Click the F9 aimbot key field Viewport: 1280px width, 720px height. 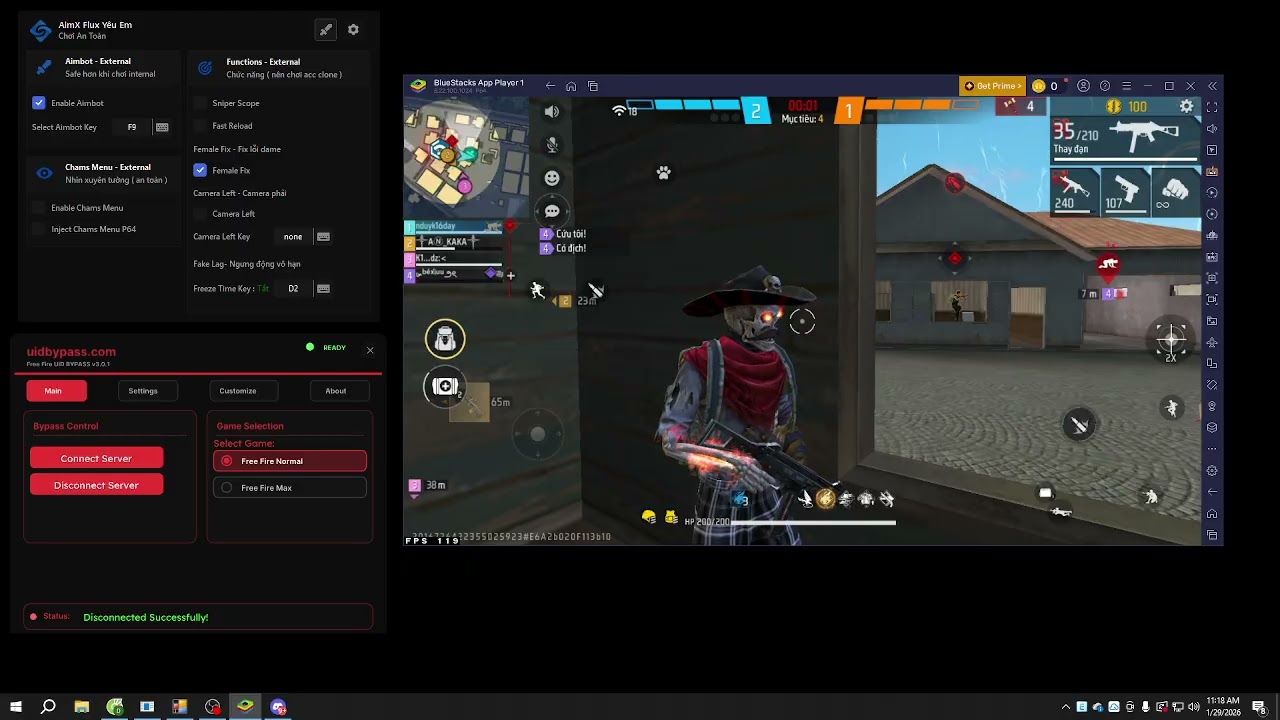point(132,127)
